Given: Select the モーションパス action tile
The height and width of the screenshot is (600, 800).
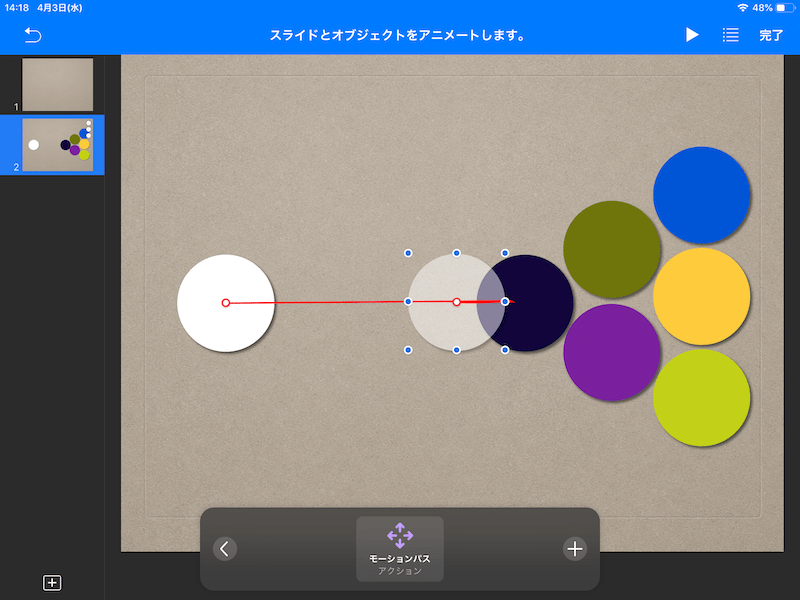Looking at the screenshot, I should (x=400, y=549).
